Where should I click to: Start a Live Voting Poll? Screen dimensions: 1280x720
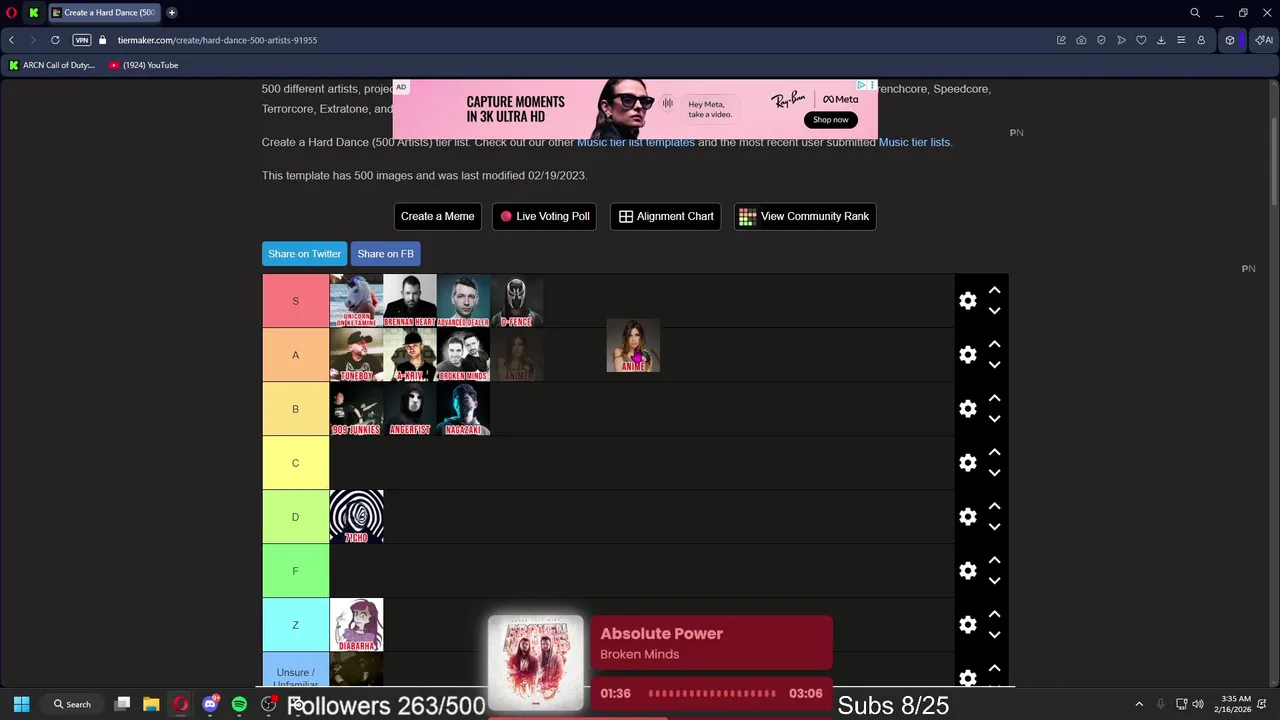[545, 216]
